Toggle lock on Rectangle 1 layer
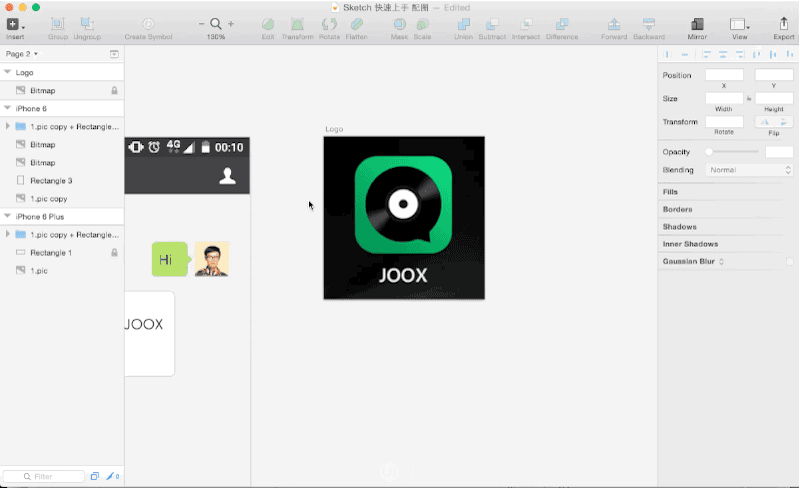 (x=114, y=253)
